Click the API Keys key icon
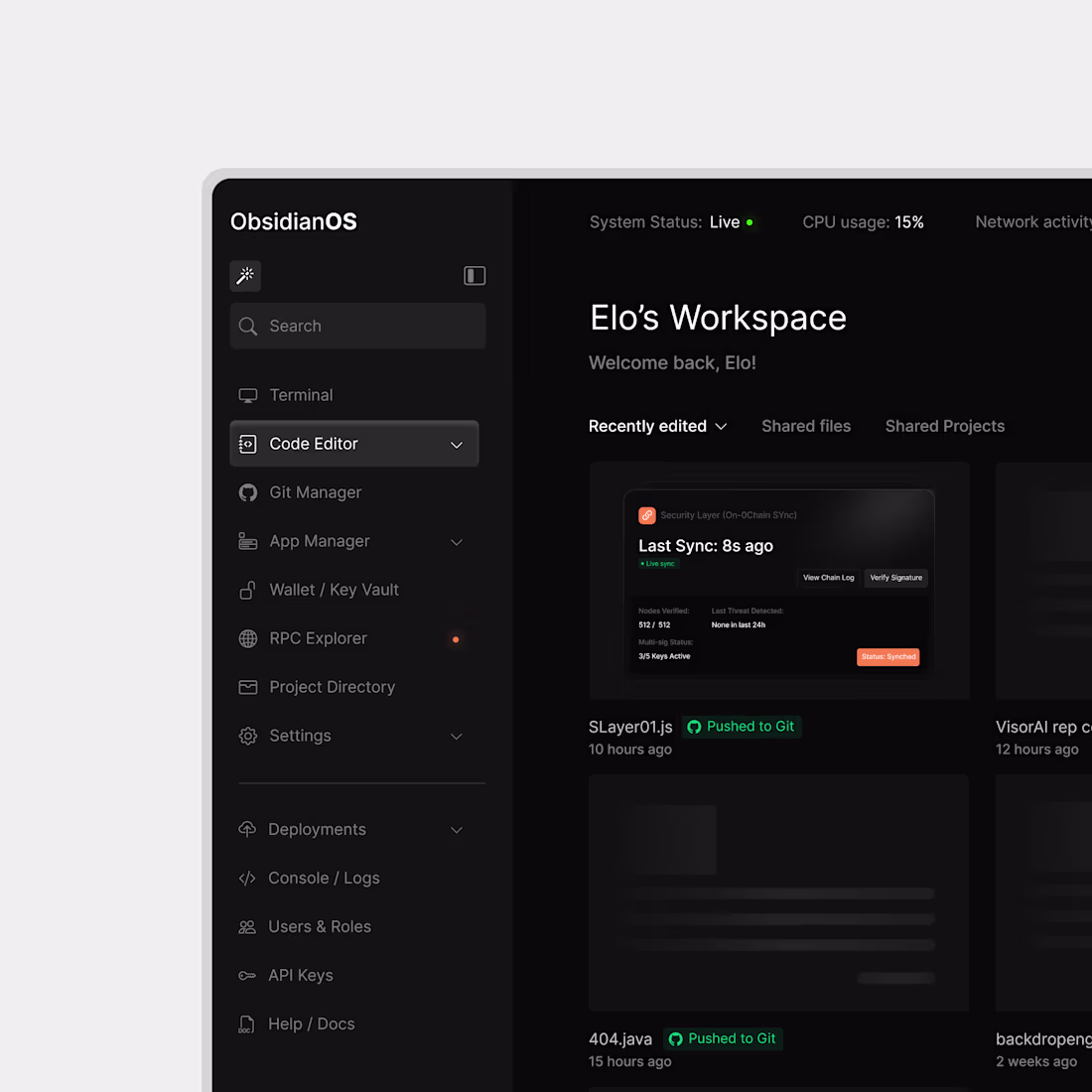 247,976
